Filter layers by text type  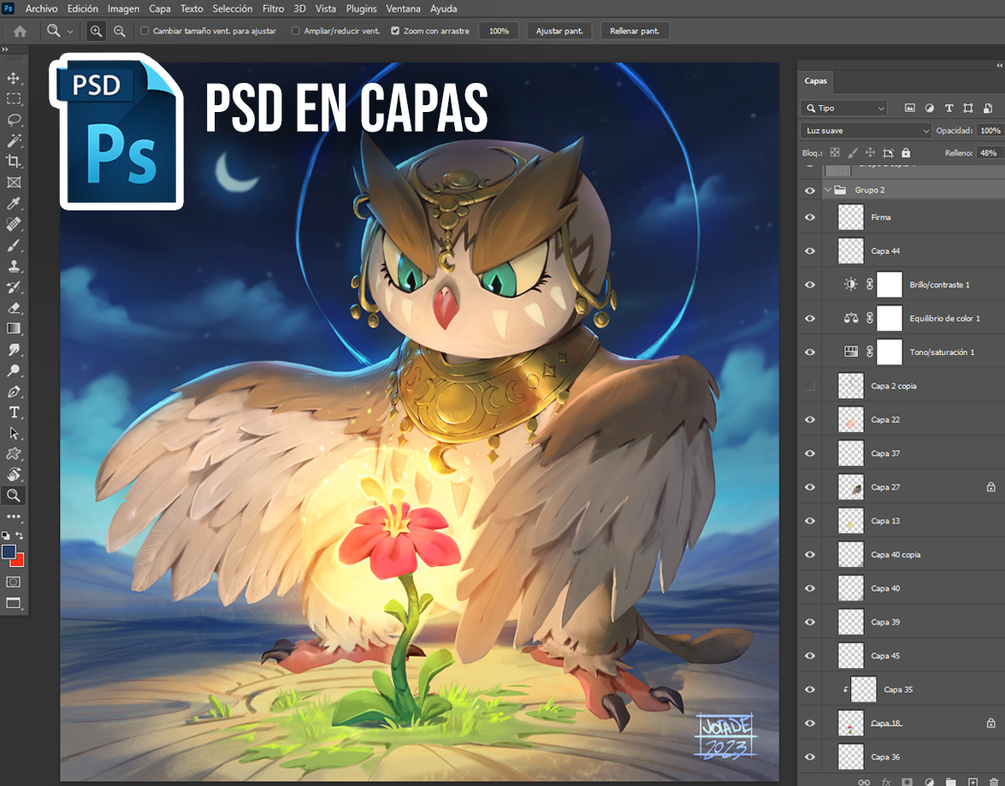[949, 108]
